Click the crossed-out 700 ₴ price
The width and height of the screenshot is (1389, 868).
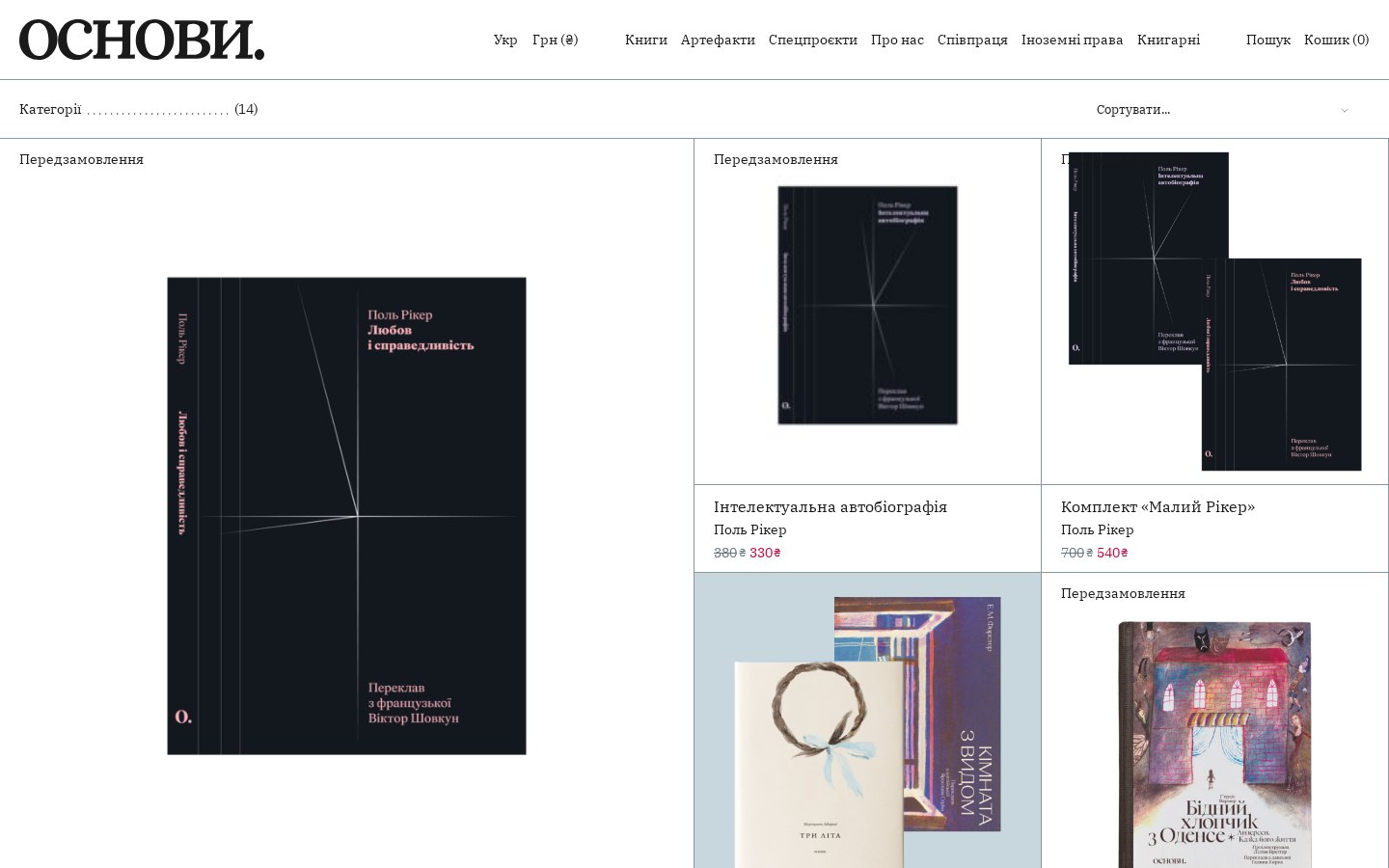pos(1076,553)
